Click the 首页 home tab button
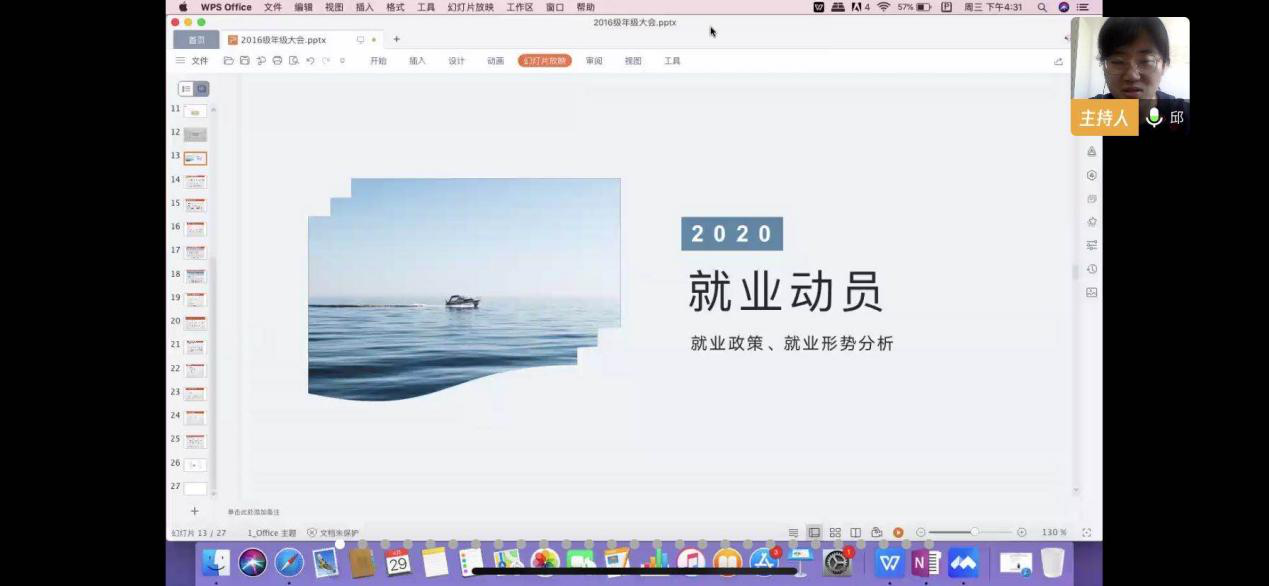Screen dimensions: 1269x586 pos(196,40)
